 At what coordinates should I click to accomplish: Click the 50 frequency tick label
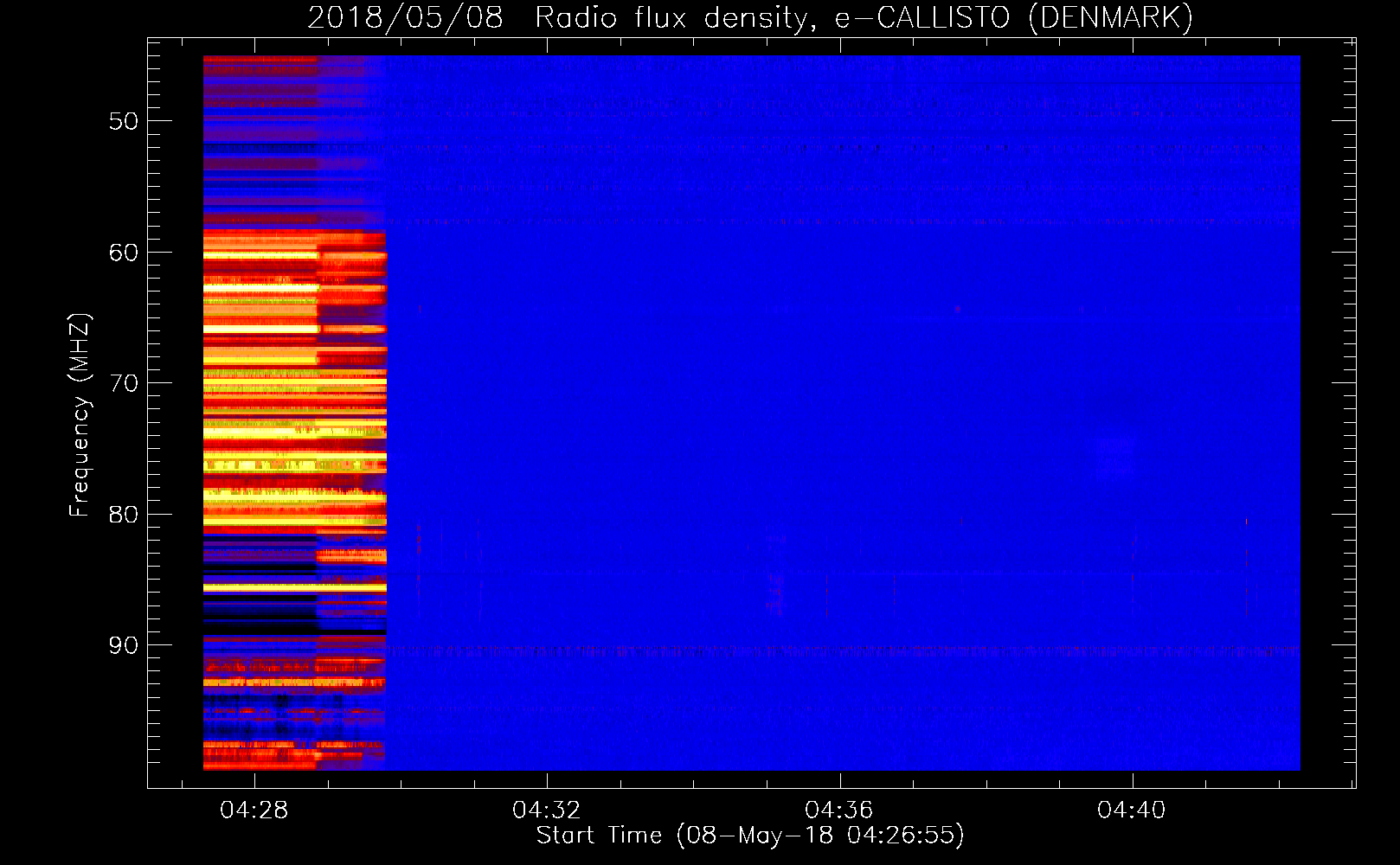(124, 121)
